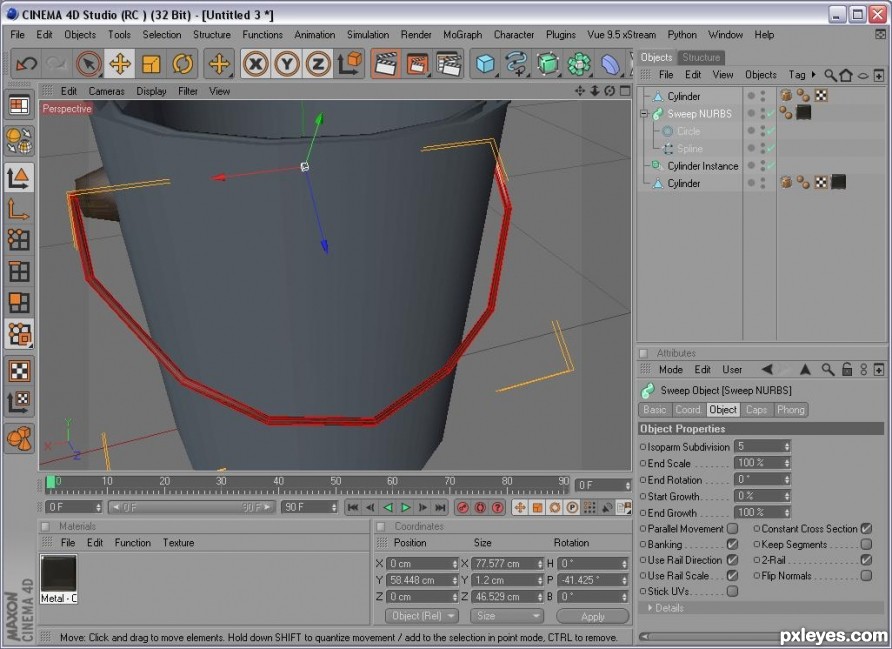The height and width of the screenshot is (649, 892).
Task: Activate the Move tool in top toolbar
Action: (120, 64)
